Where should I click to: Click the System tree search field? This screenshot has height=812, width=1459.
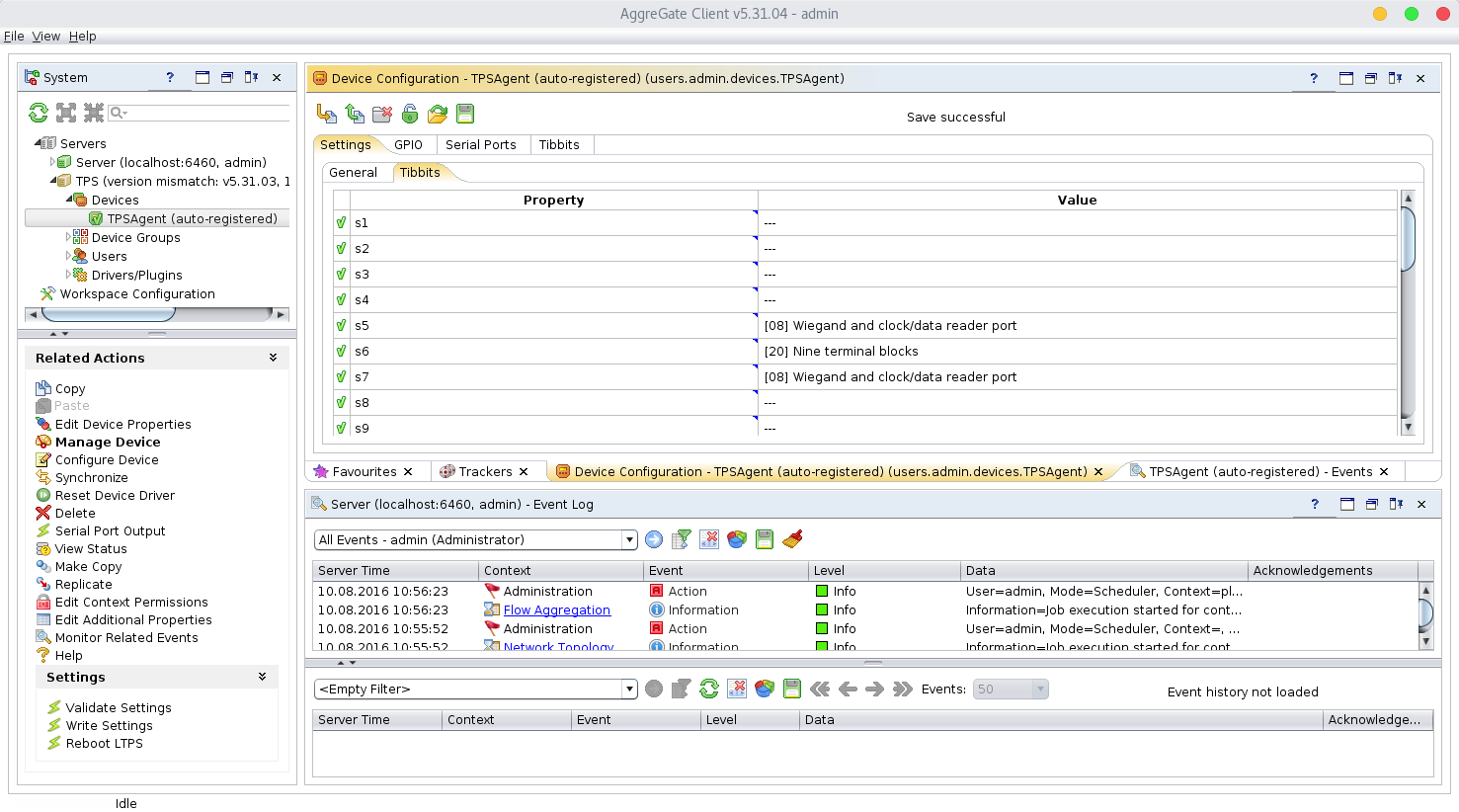tap(199, 113)
